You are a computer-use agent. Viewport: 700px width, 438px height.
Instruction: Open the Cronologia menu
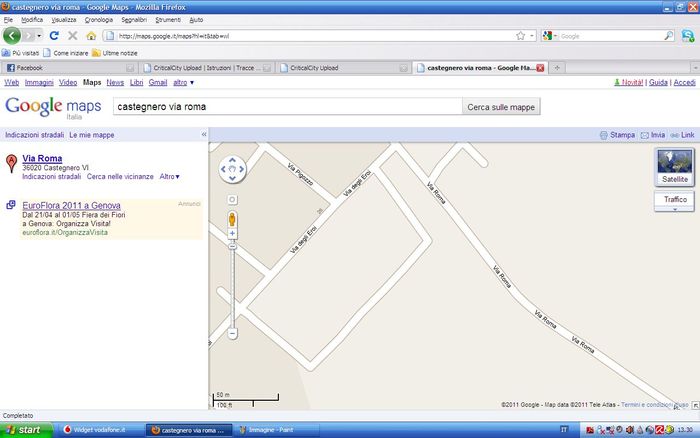tap(99, 20)
